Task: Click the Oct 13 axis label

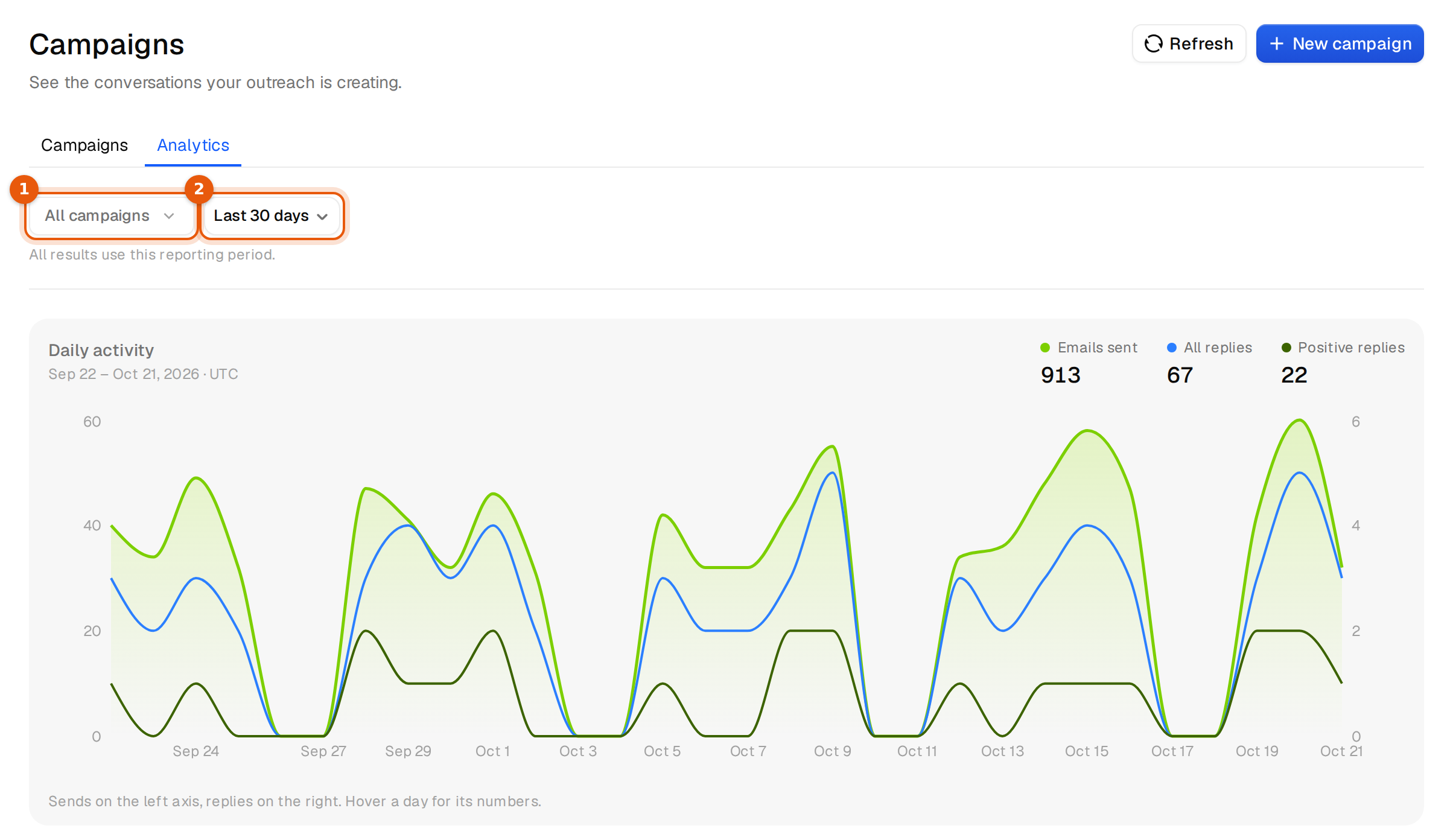Action: [1002, 751]
